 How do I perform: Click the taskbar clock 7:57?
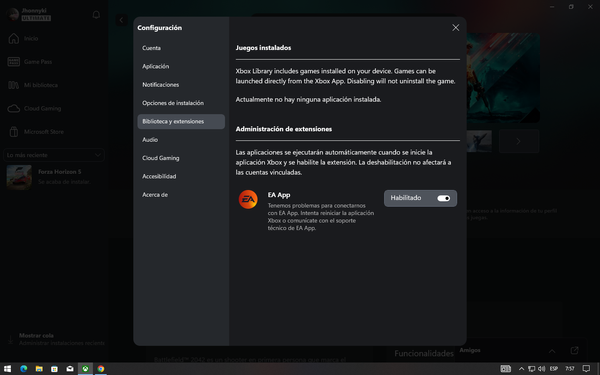tap(570, 369)
